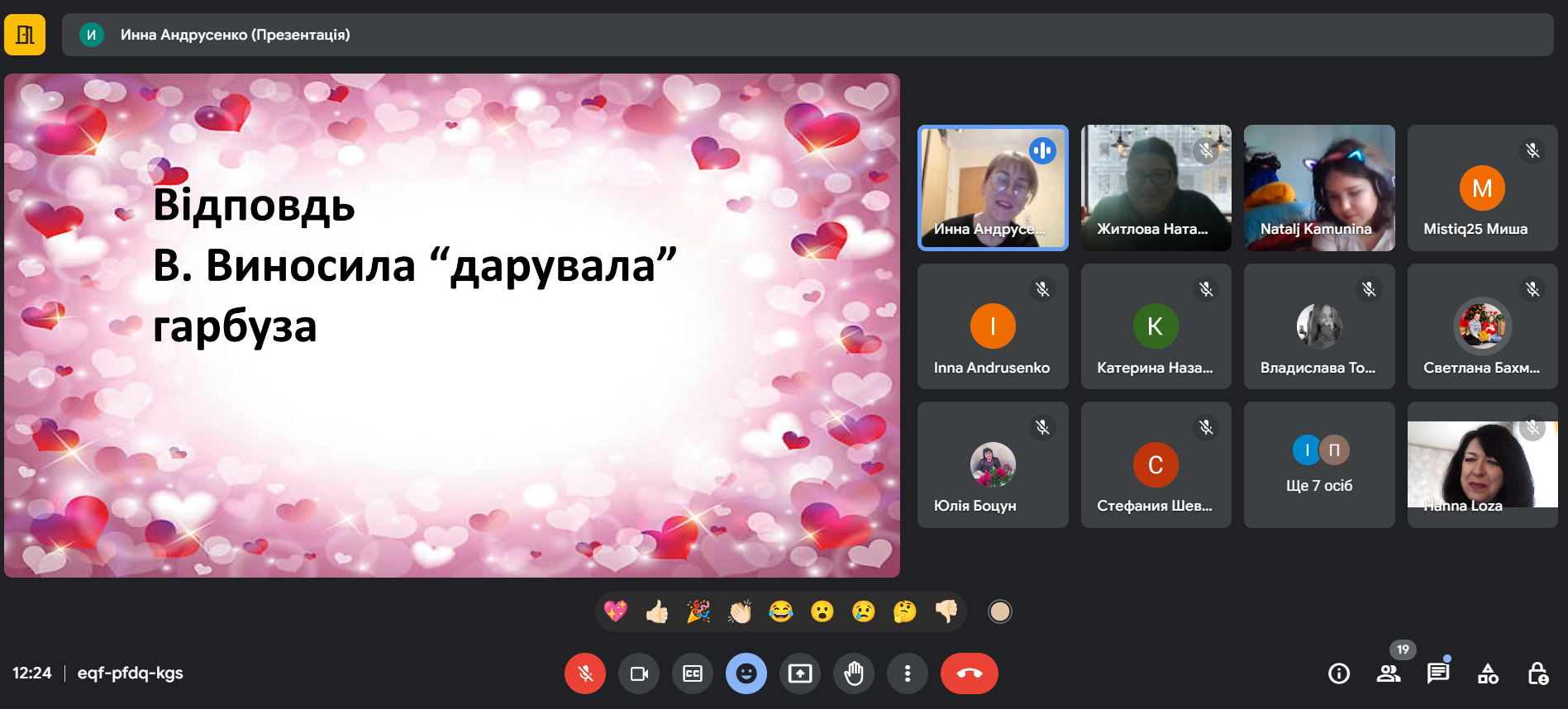This screenshot has width=1568, height=709.
Task: Open the chat messages panel
Action: click(x=1438, y=673)
